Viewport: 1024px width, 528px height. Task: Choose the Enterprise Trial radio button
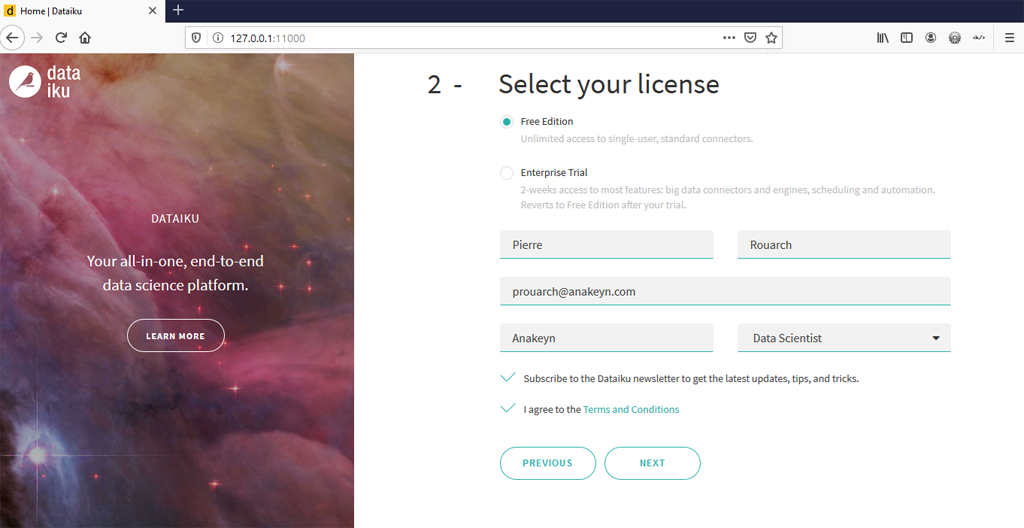point(506,173)
